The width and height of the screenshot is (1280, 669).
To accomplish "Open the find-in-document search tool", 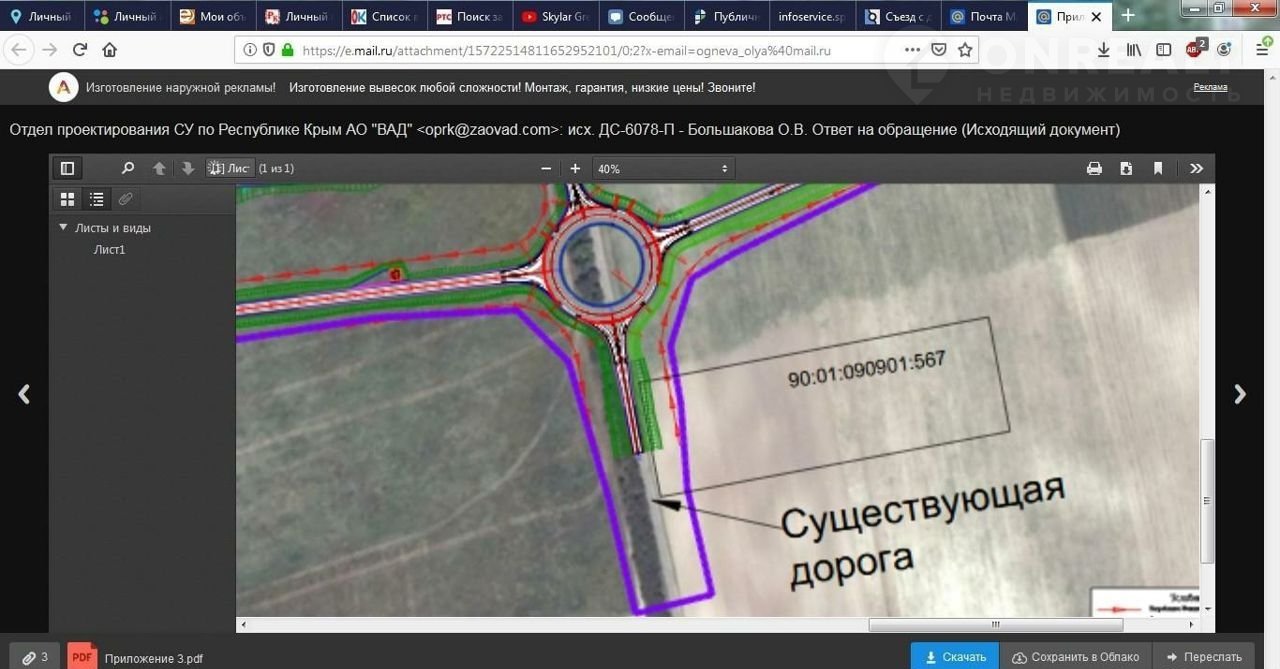I will pyautogui.click(x=128, y=169).
